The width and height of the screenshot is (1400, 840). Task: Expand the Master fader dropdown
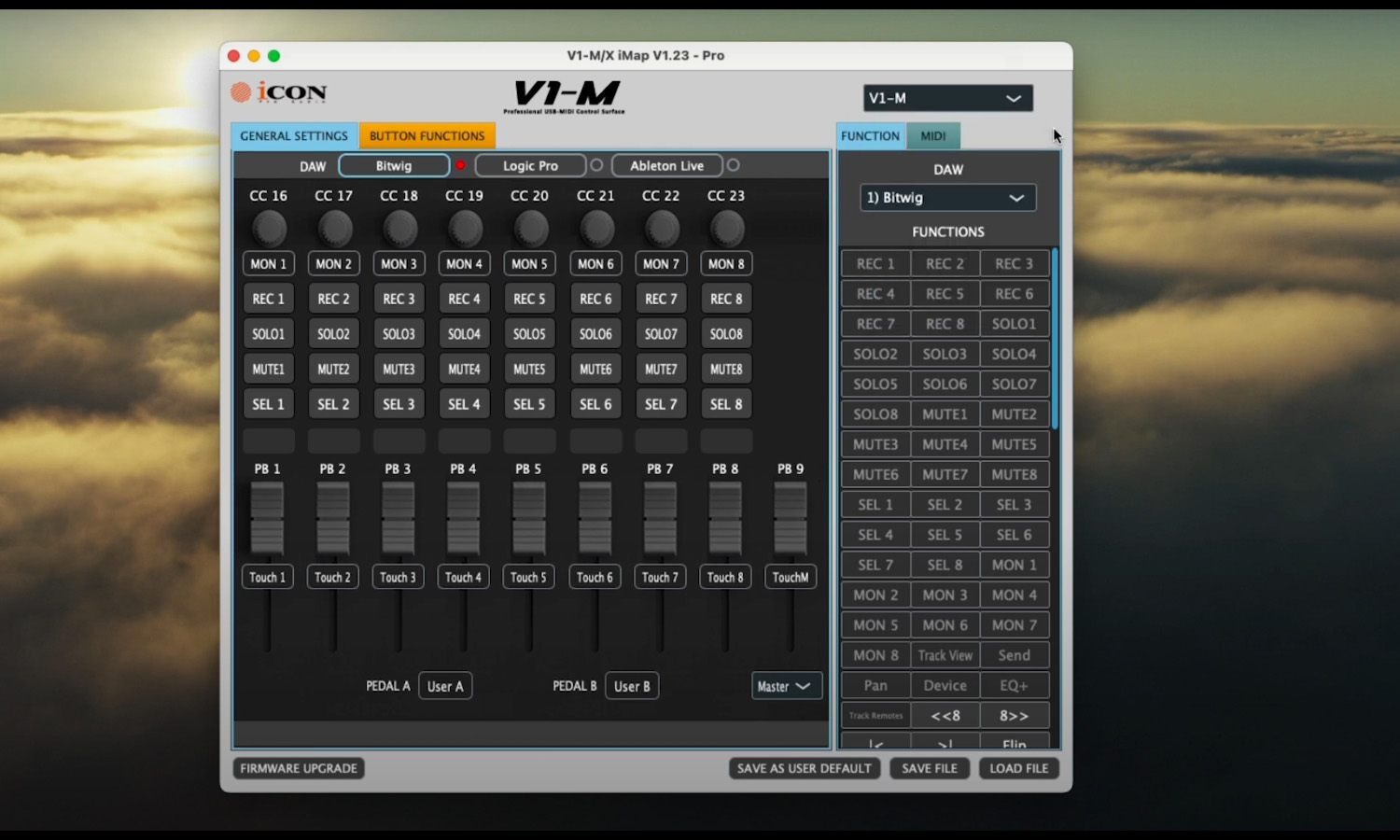click(787, 686)
